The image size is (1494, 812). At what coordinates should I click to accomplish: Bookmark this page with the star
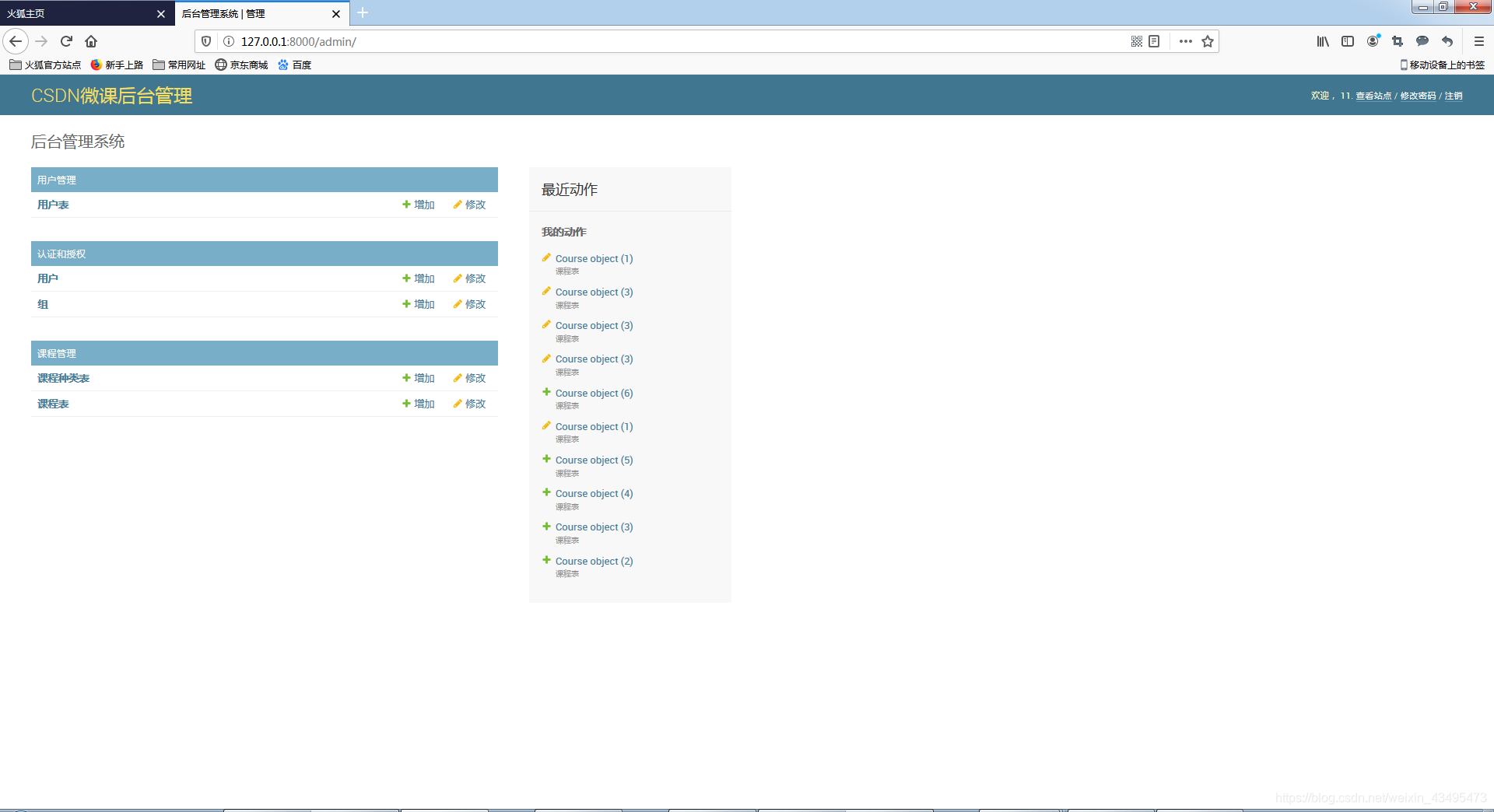1208,41
